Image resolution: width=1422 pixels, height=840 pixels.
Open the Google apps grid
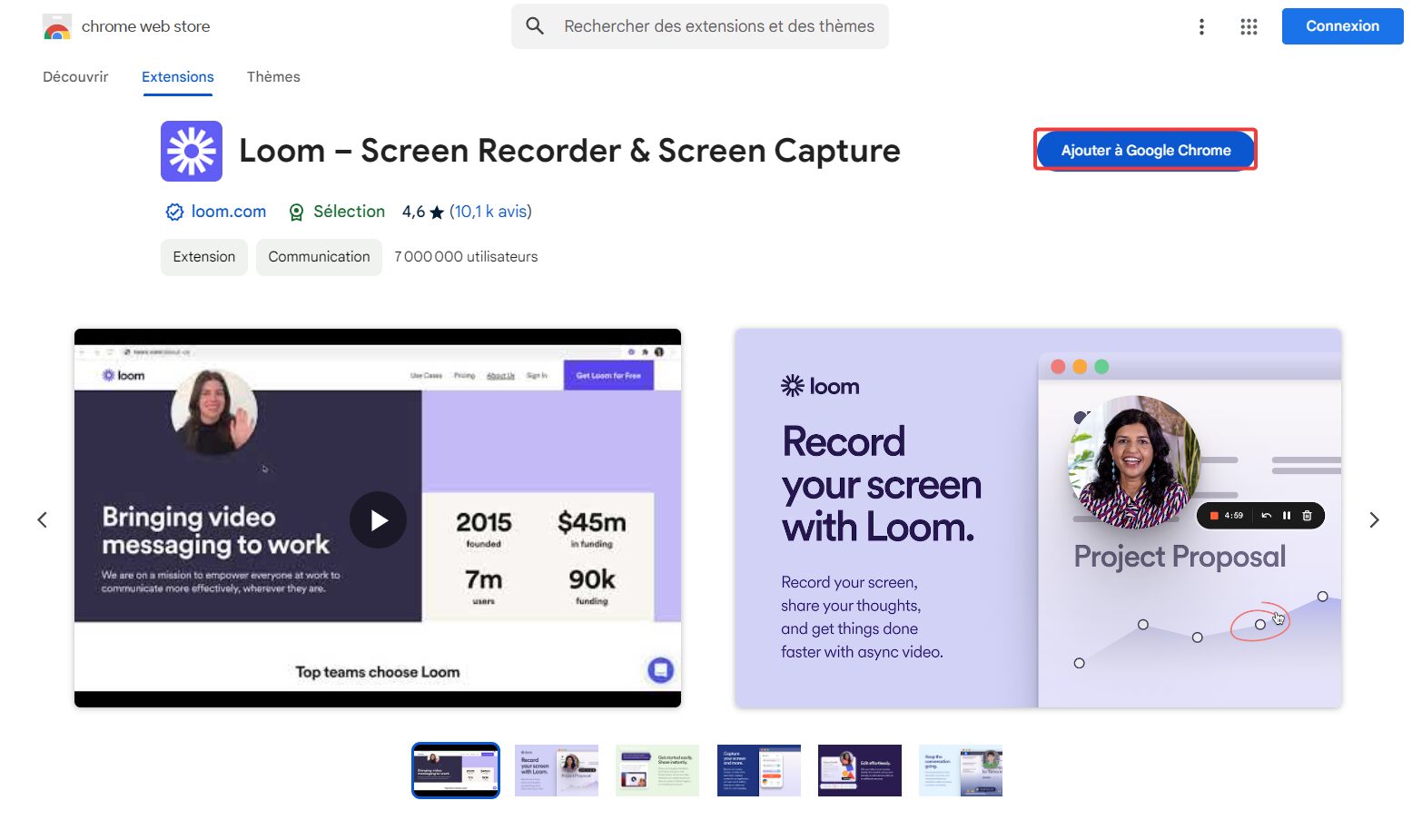point(1249,26)
